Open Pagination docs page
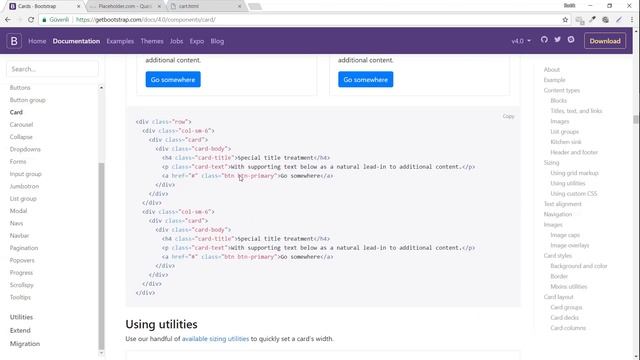 click(24, 248)
